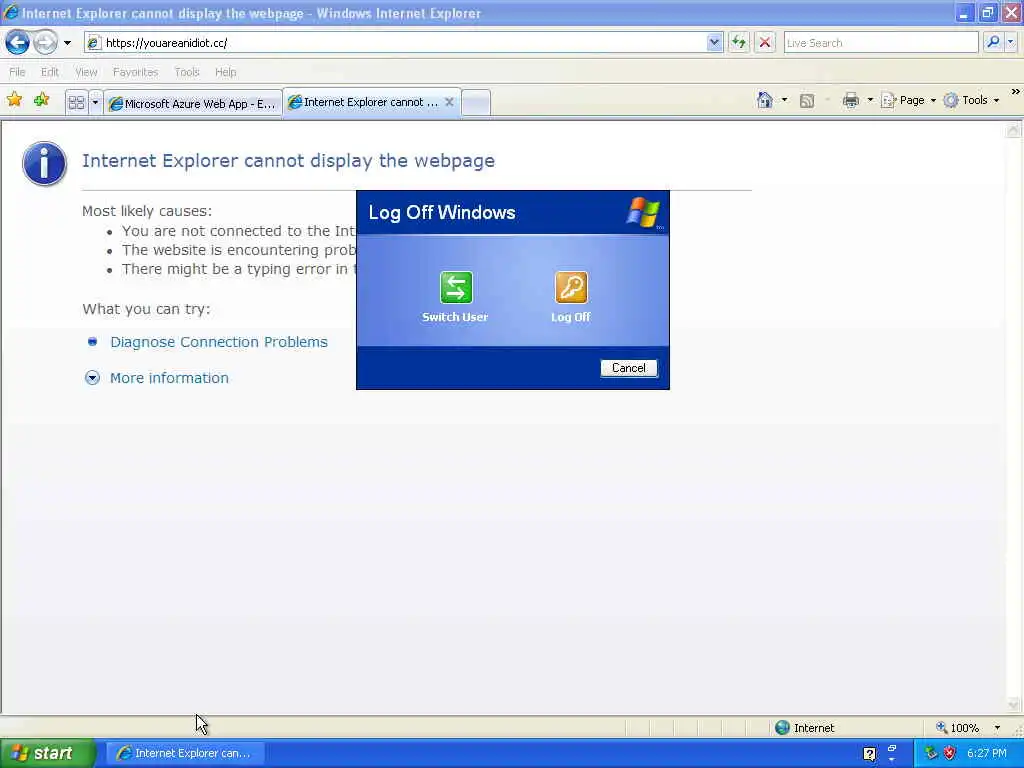
Task: Open the Home dropdown arrow
Action: pyautogui.click(x=784, y=100)
